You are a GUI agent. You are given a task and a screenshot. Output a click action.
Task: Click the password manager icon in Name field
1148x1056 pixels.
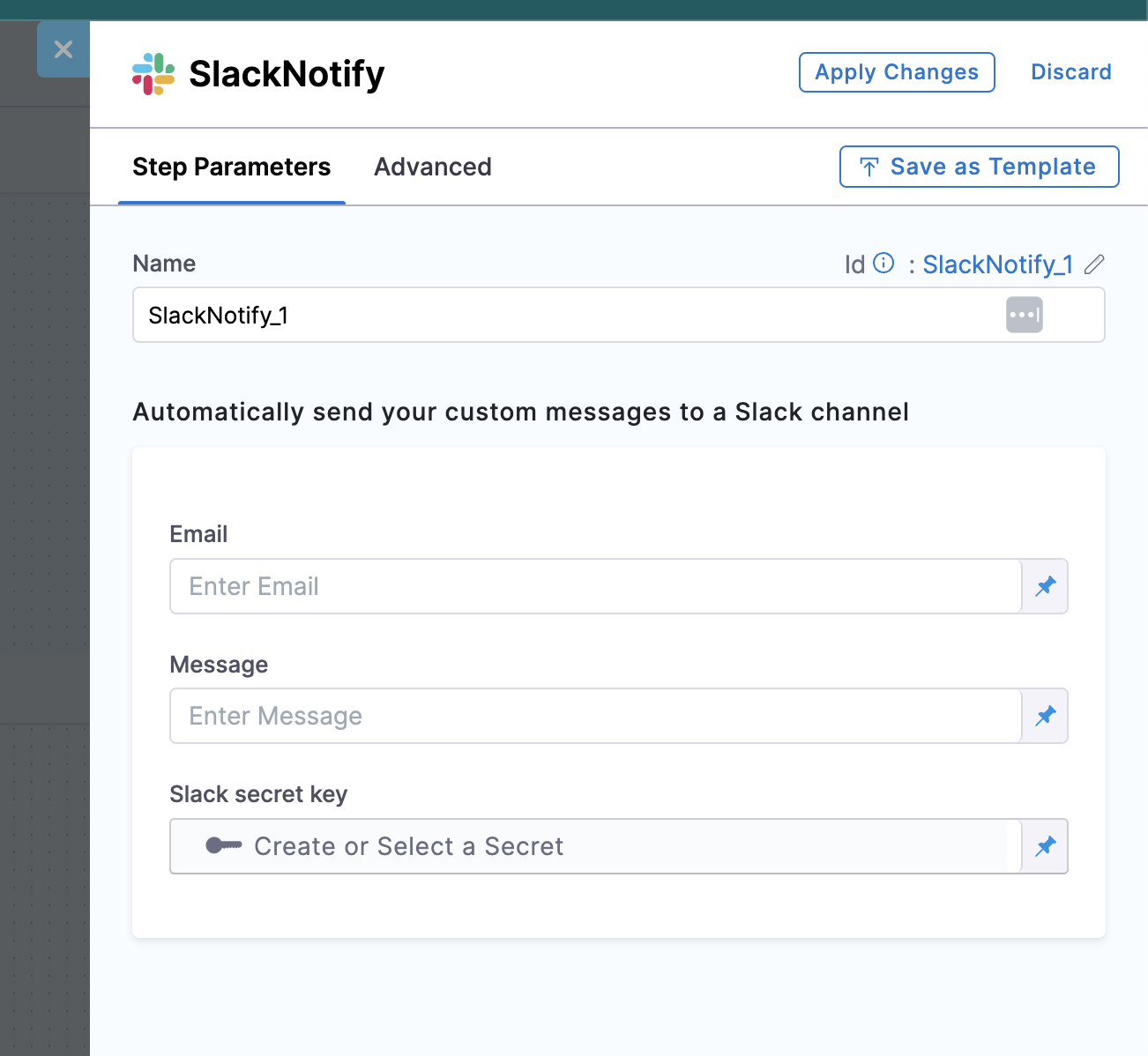click(1024, 315)
